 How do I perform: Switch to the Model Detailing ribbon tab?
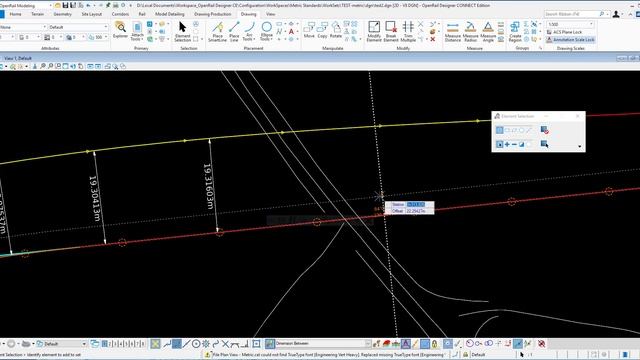pyautogui.click(x=170, y=14)
